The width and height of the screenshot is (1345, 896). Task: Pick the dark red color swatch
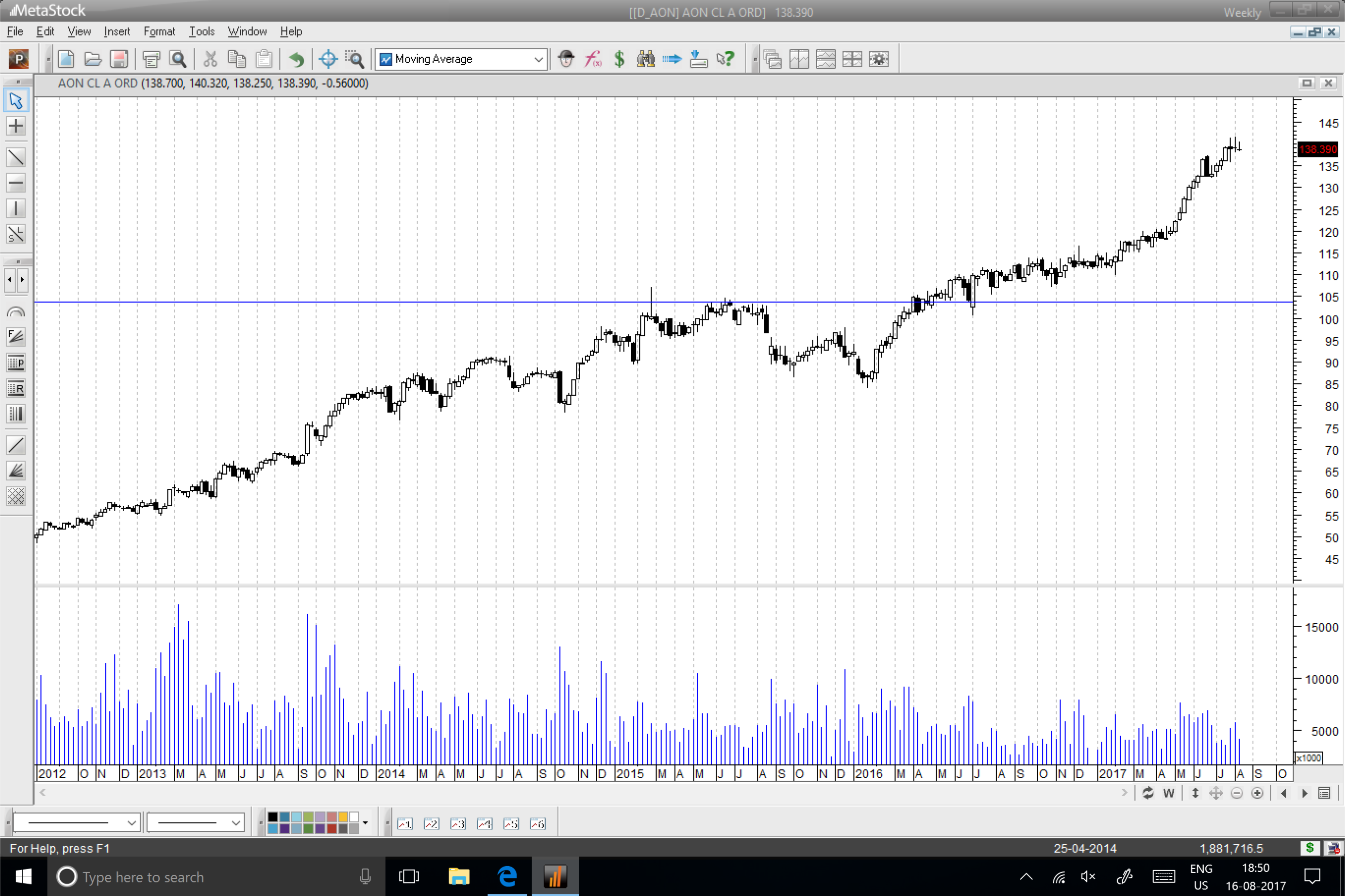click(x=331, y=829)
